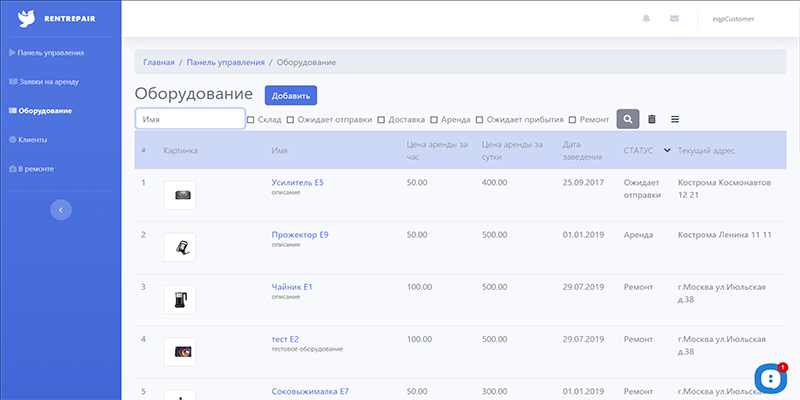Select the 300.00 price for Соковыжималка E7

494,391
